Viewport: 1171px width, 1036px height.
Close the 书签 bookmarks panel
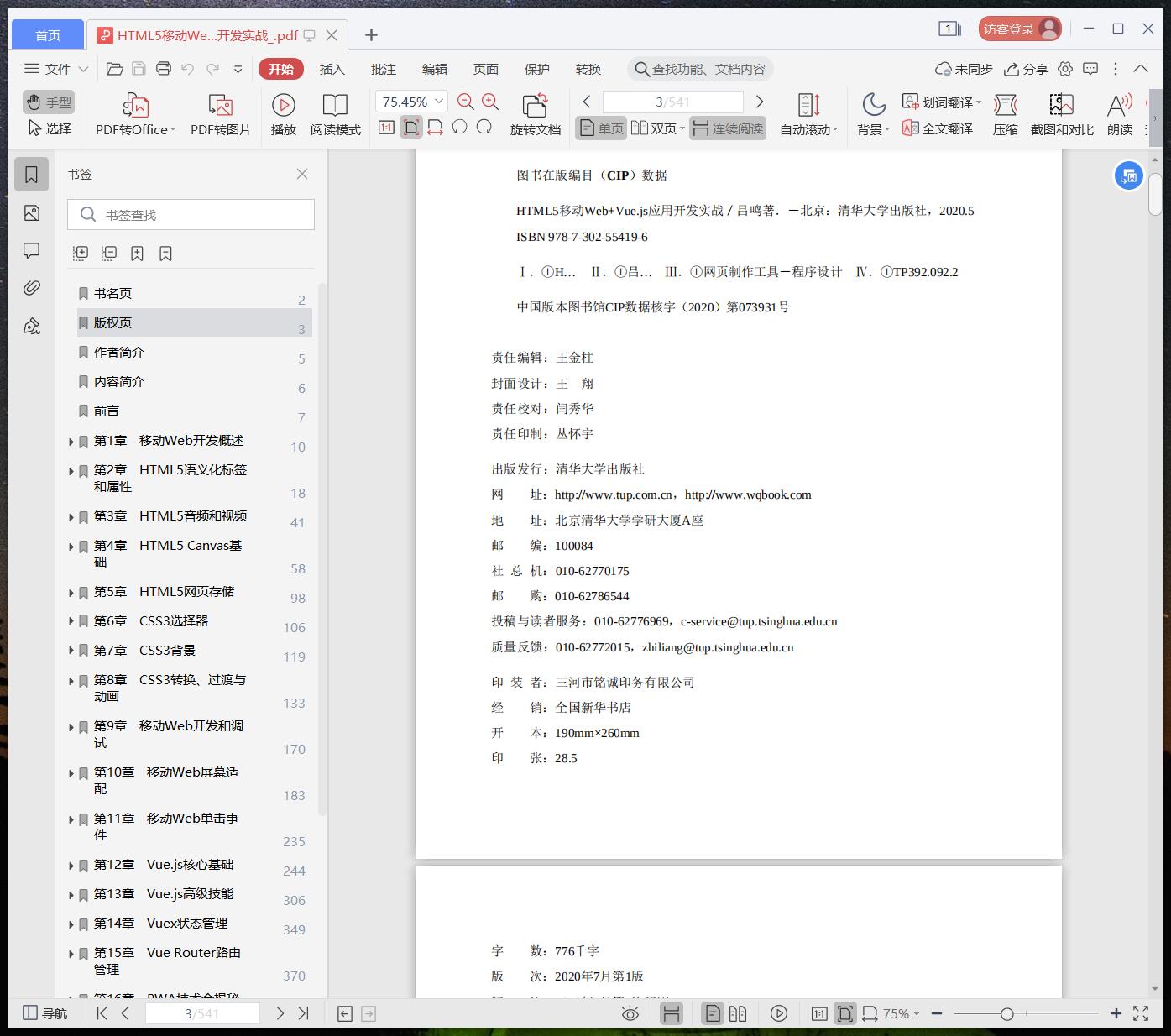(302, 174)
